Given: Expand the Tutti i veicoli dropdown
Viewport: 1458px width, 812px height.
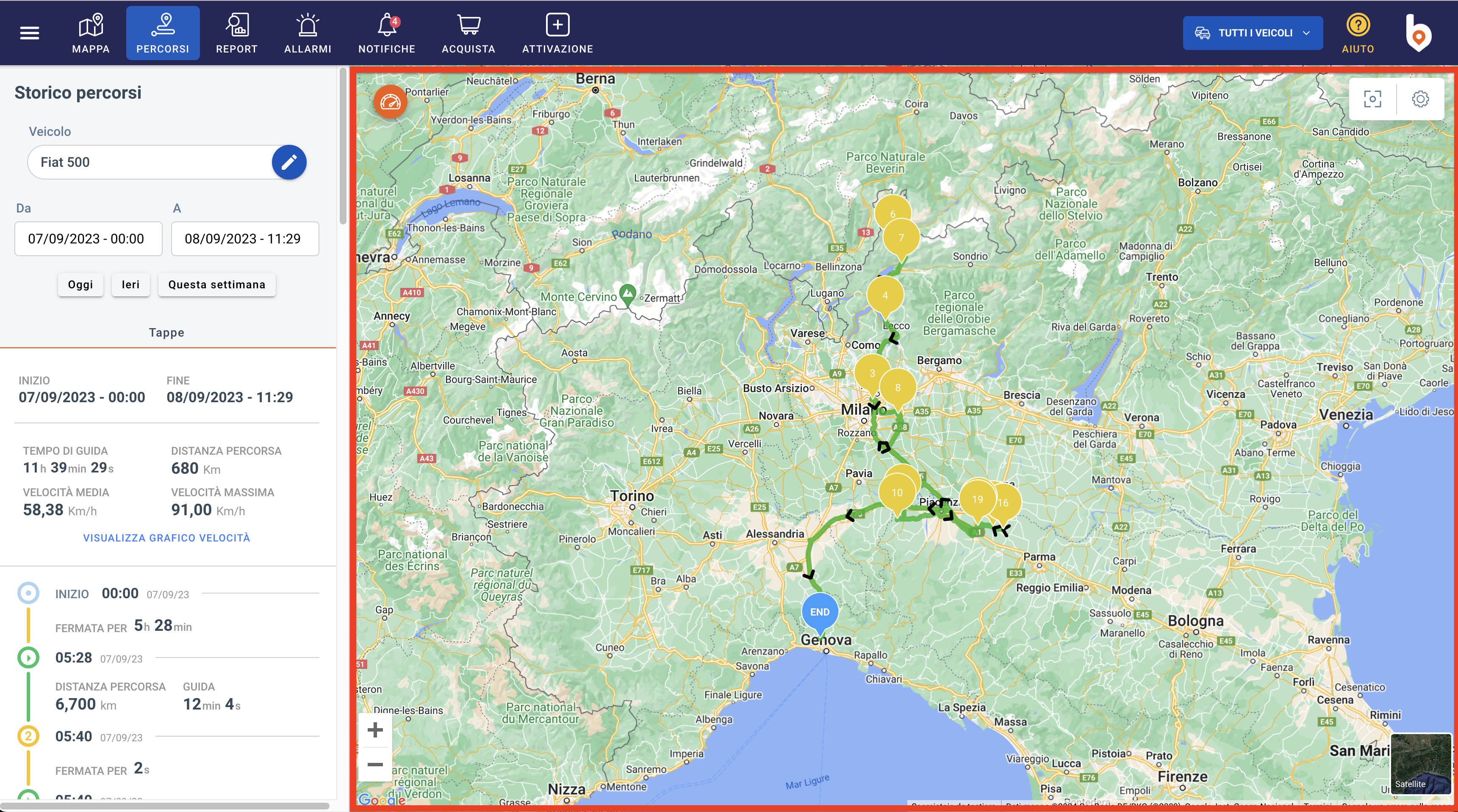Looking at the screenshot, I should [x=1252, y=33].
